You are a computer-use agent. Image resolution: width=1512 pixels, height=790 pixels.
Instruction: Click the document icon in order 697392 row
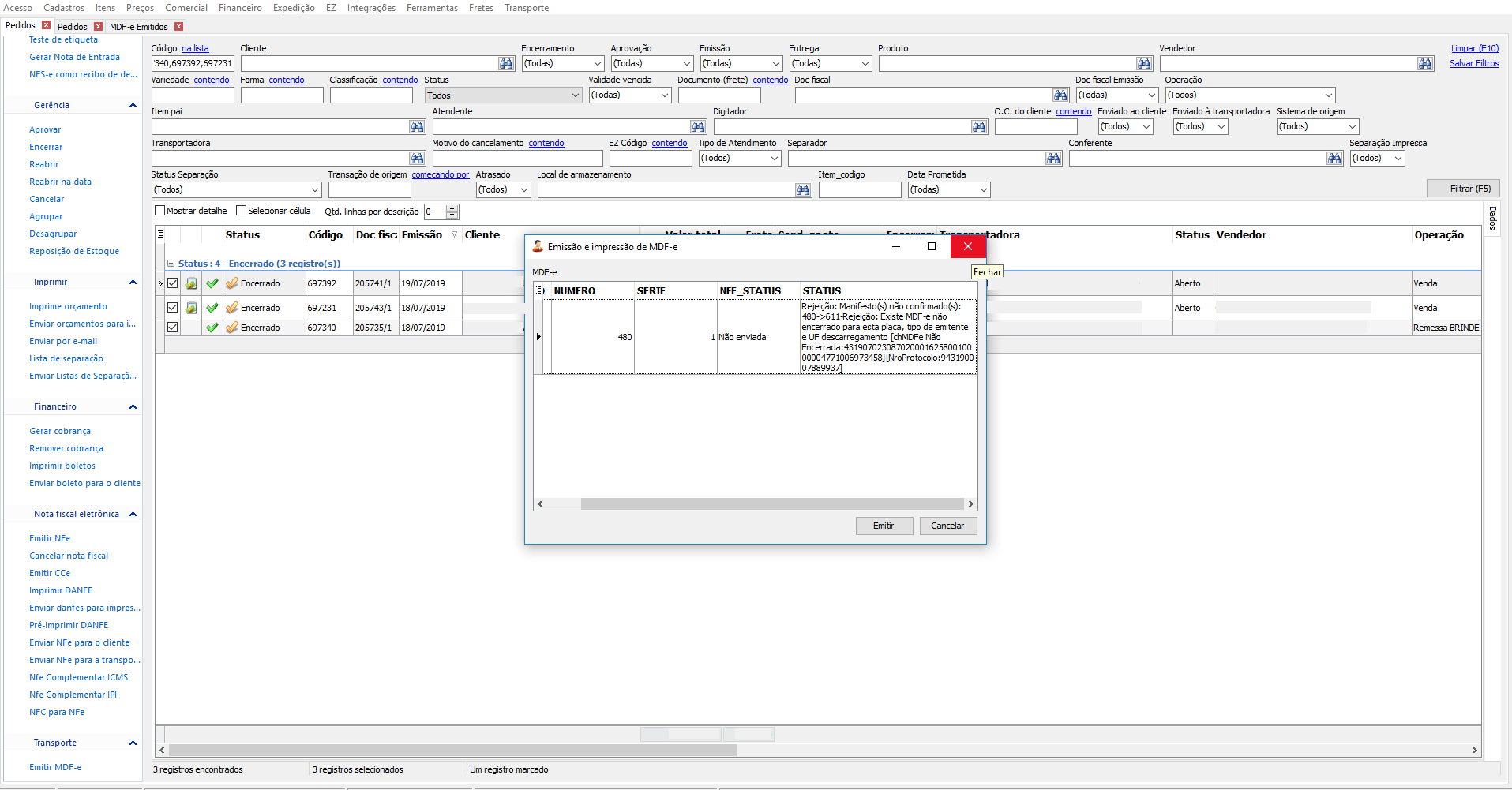(x=191, y=283)
